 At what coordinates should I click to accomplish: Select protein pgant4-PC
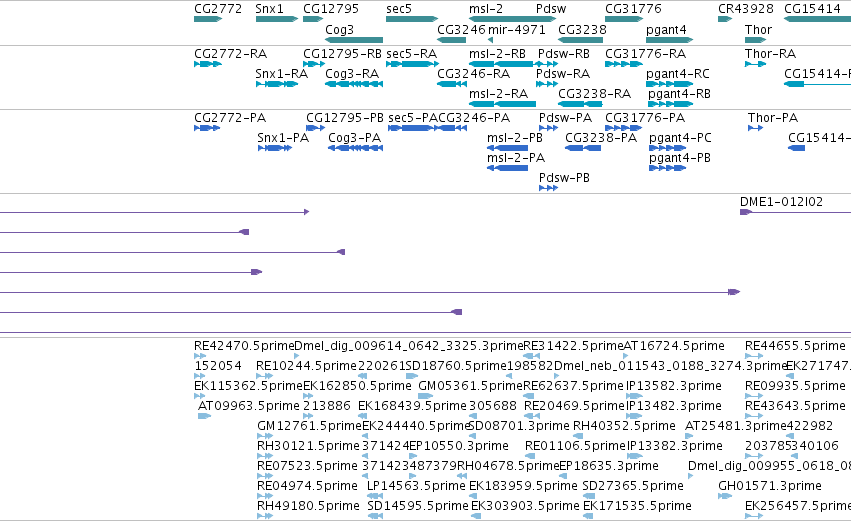click(x=681, y=138)
